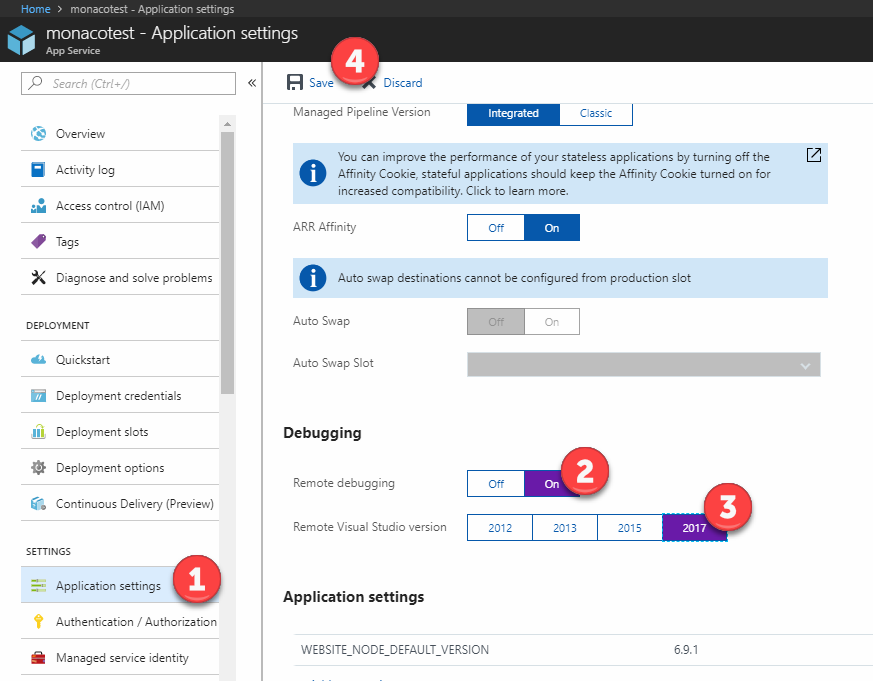This screenshot has width=873, height=681.
Task: Open Activity log in the sidebar
Action: click(x=120, y=169)
